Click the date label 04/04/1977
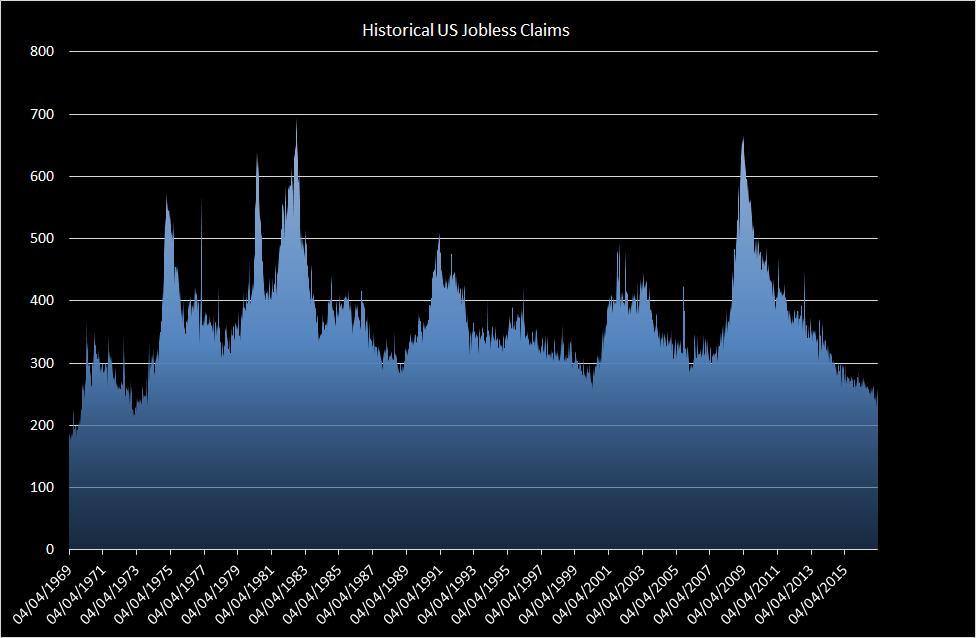Screen dimensions: 976x638 [176, 593]
